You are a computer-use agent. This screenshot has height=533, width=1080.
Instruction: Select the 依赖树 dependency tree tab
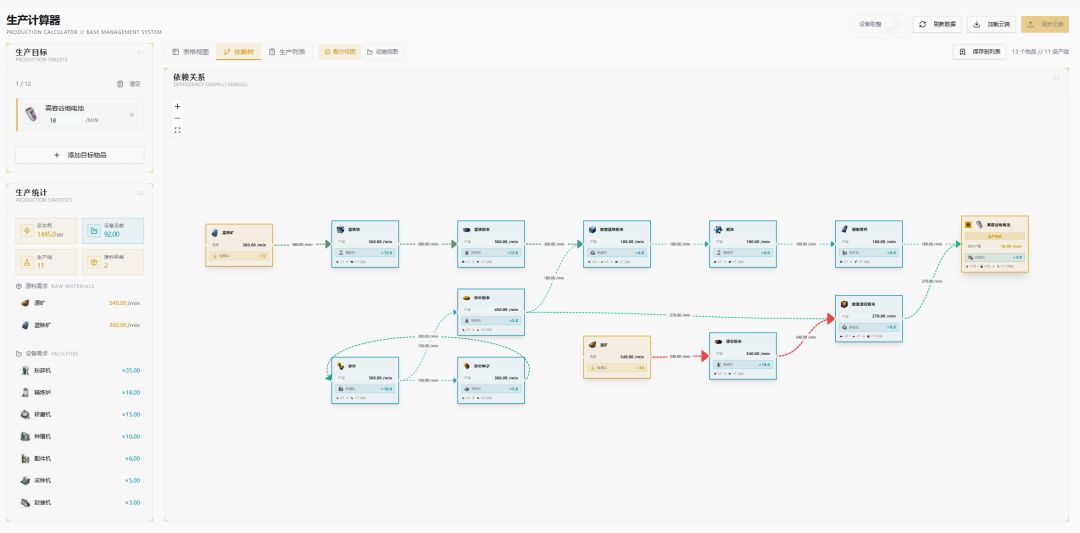(x=238, y=52)
